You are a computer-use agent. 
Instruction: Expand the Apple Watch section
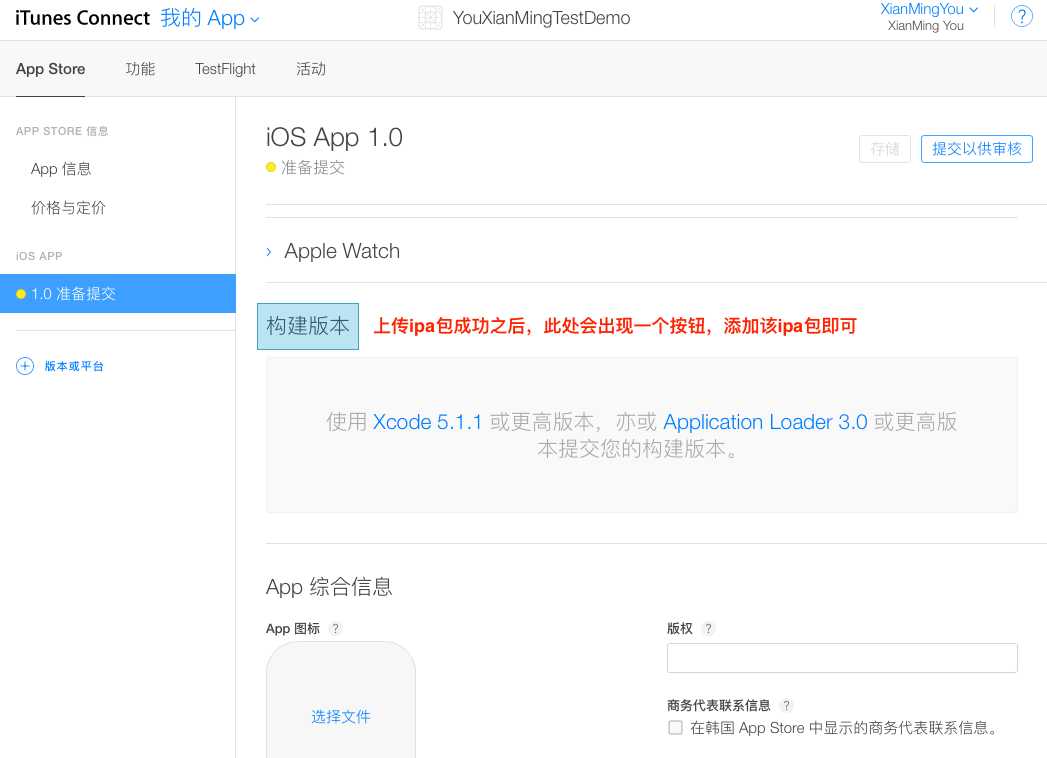point(269,252)
